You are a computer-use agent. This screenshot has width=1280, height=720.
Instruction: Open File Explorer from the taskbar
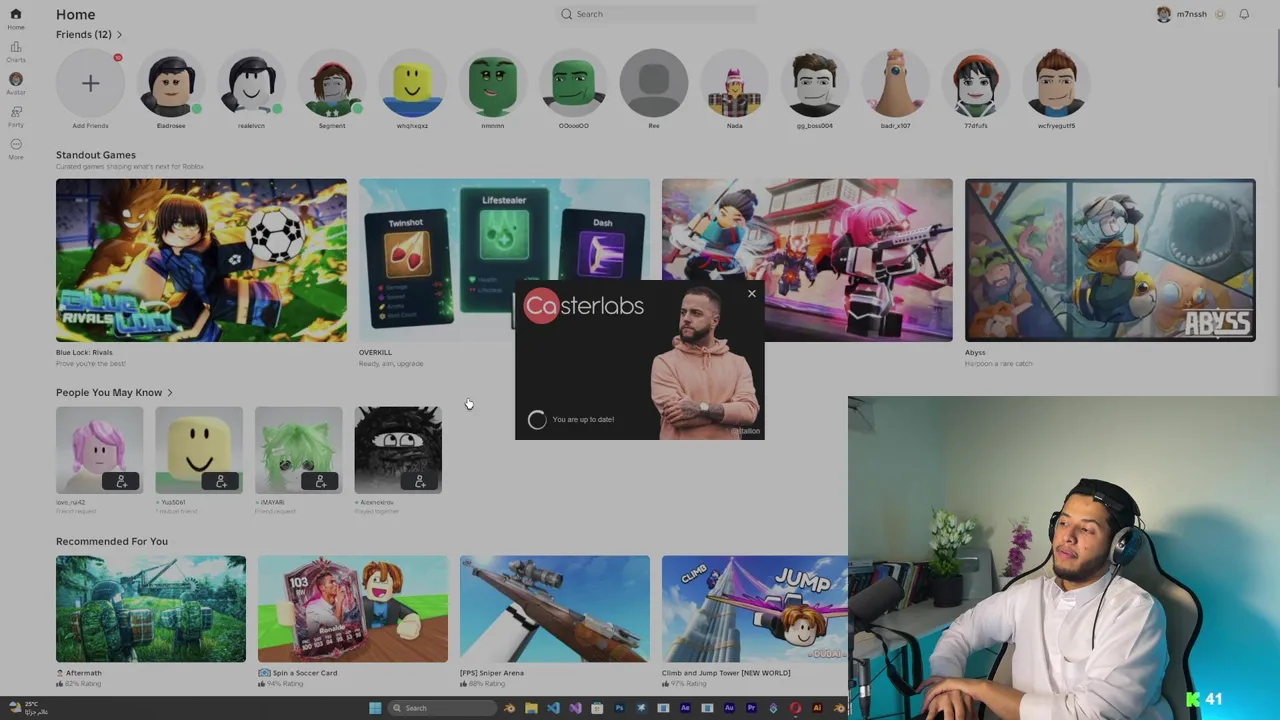tap(531, 708)
